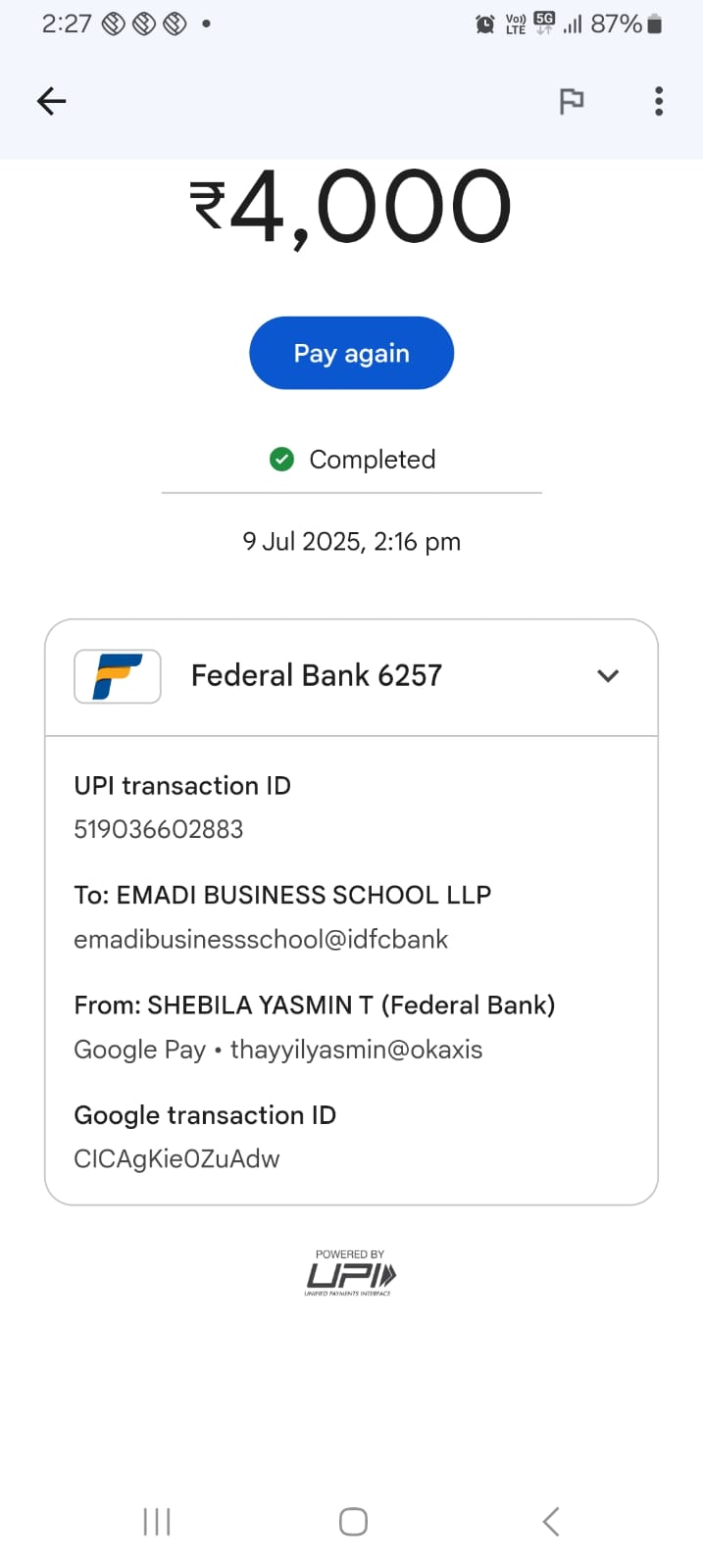The image size is (703, 1568).
Task: Tap the Android home button
Action: 353,1522
